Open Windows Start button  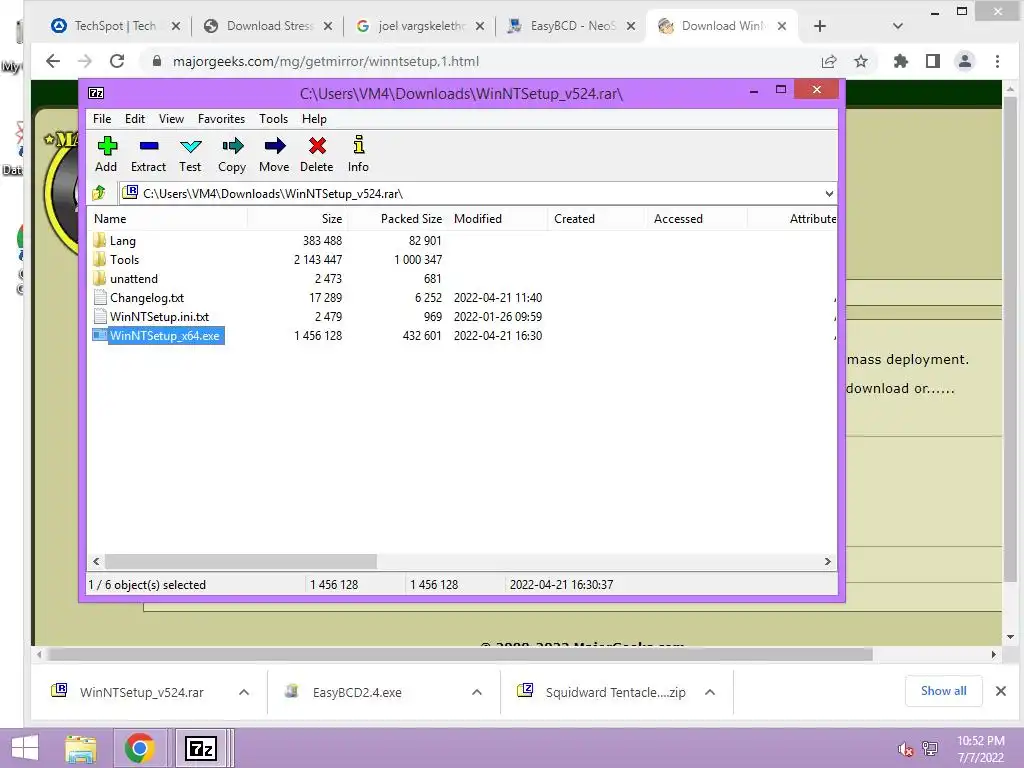24,748
